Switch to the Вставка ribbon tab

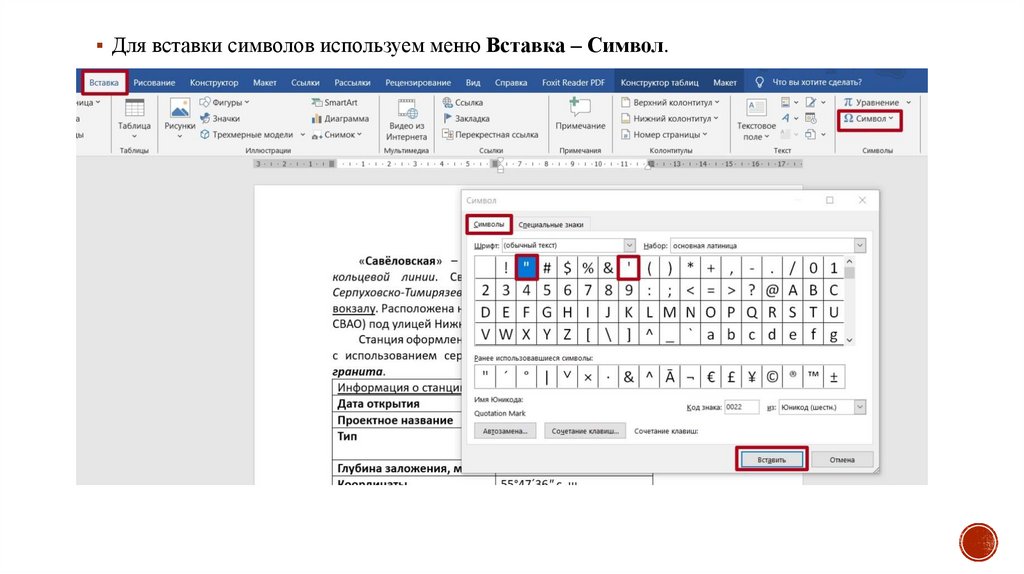[x=104, y=82]
